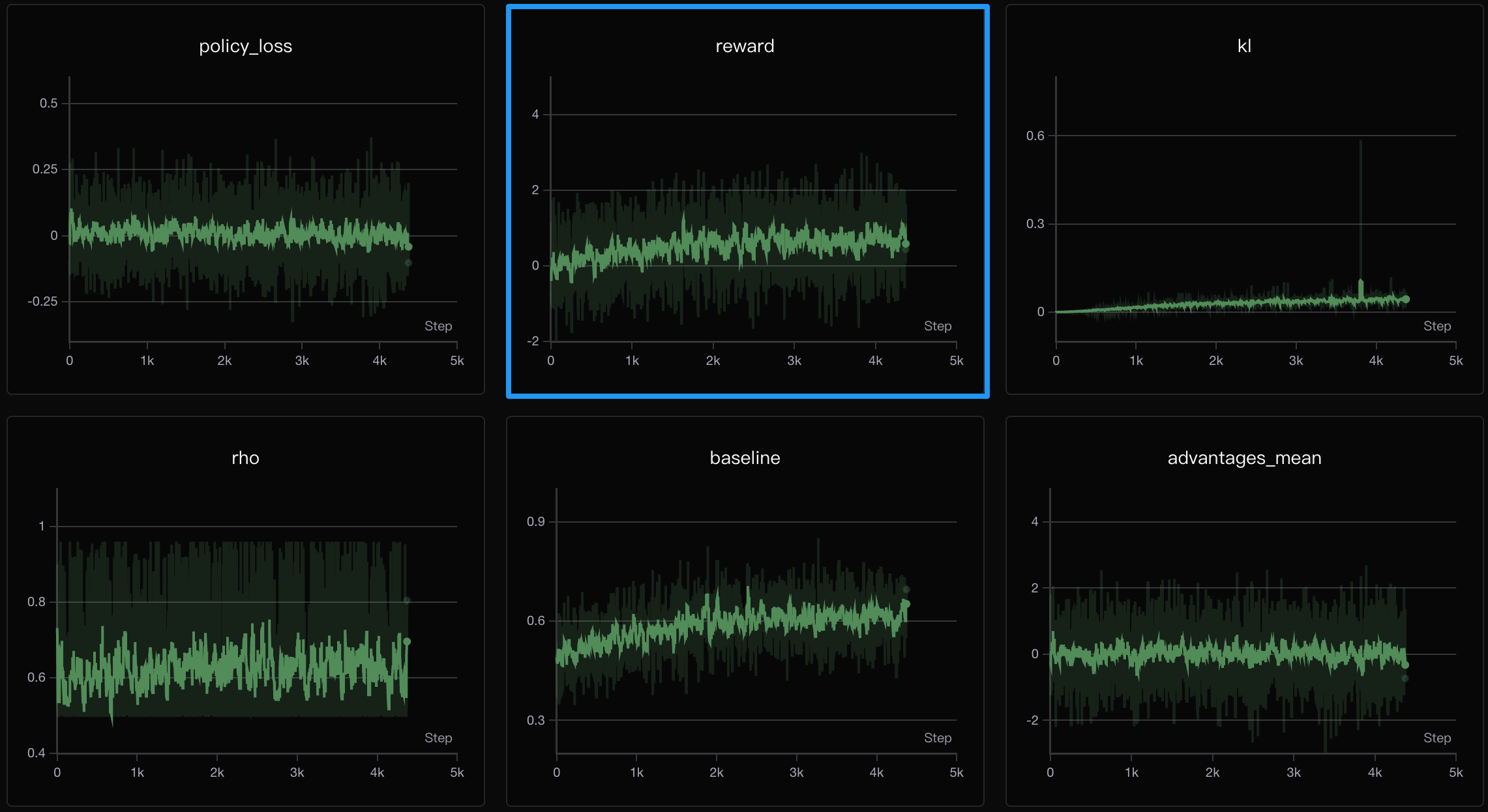This screenshot has height=812, width=1488.
Task: Click the kl chart title
Action: (x=1244, y=46)
